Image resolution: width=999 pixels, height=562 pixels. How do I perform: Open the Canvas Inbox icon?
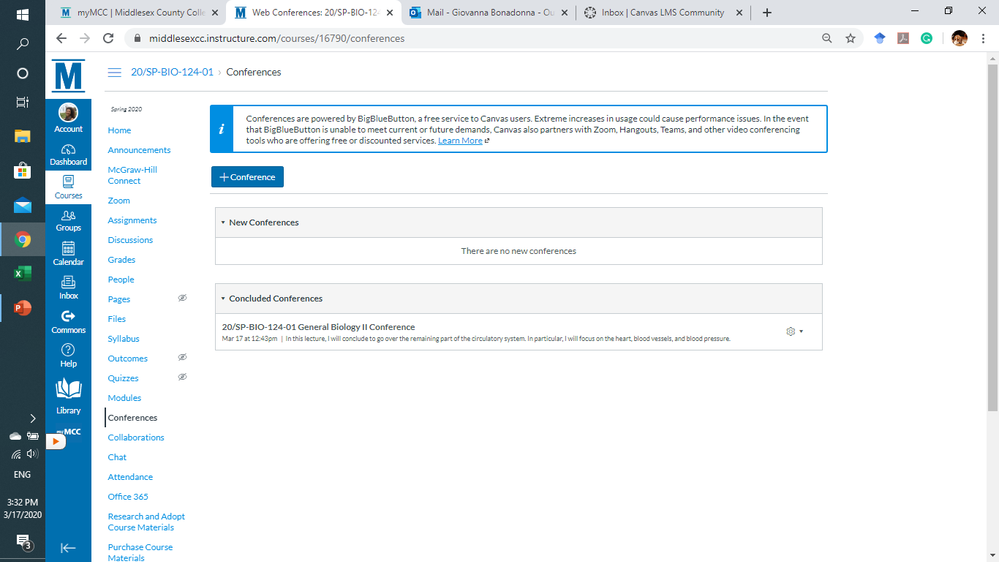coord(68,287)
